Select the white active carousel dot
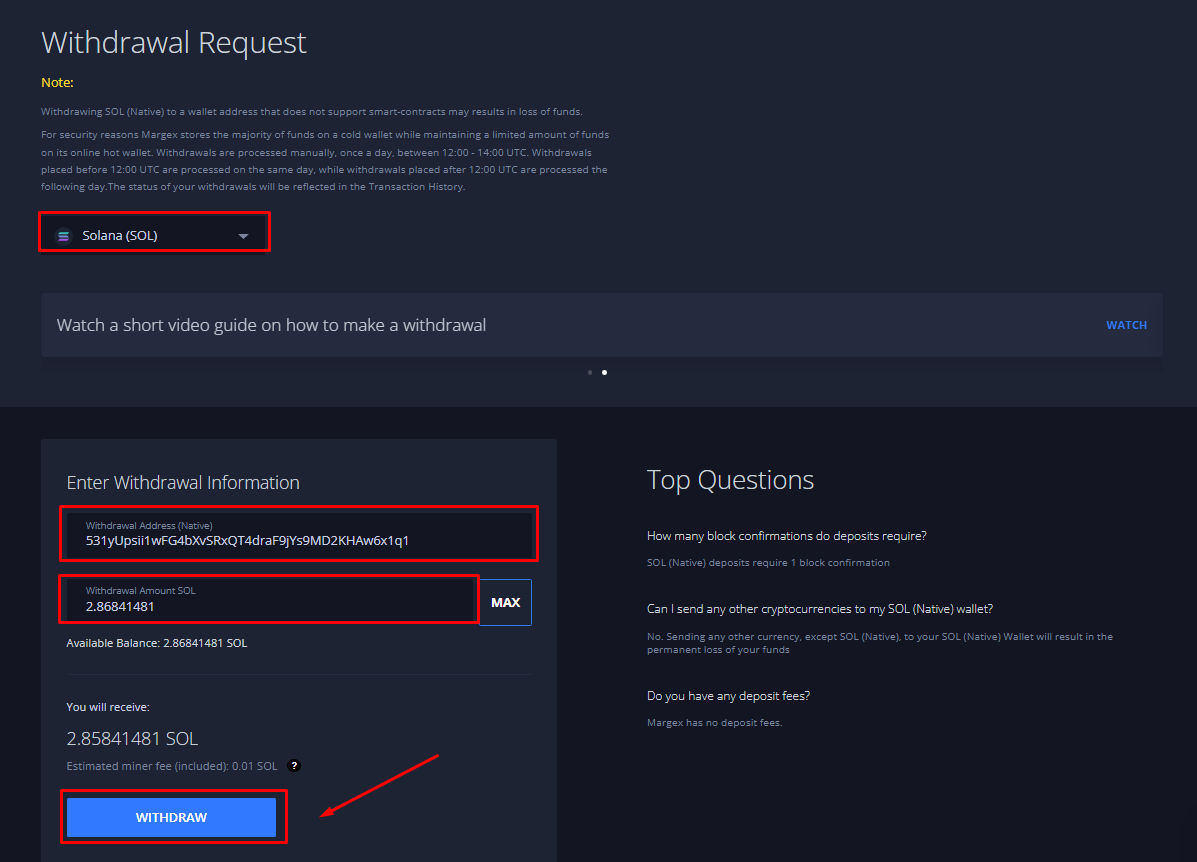 click(605, 373)
